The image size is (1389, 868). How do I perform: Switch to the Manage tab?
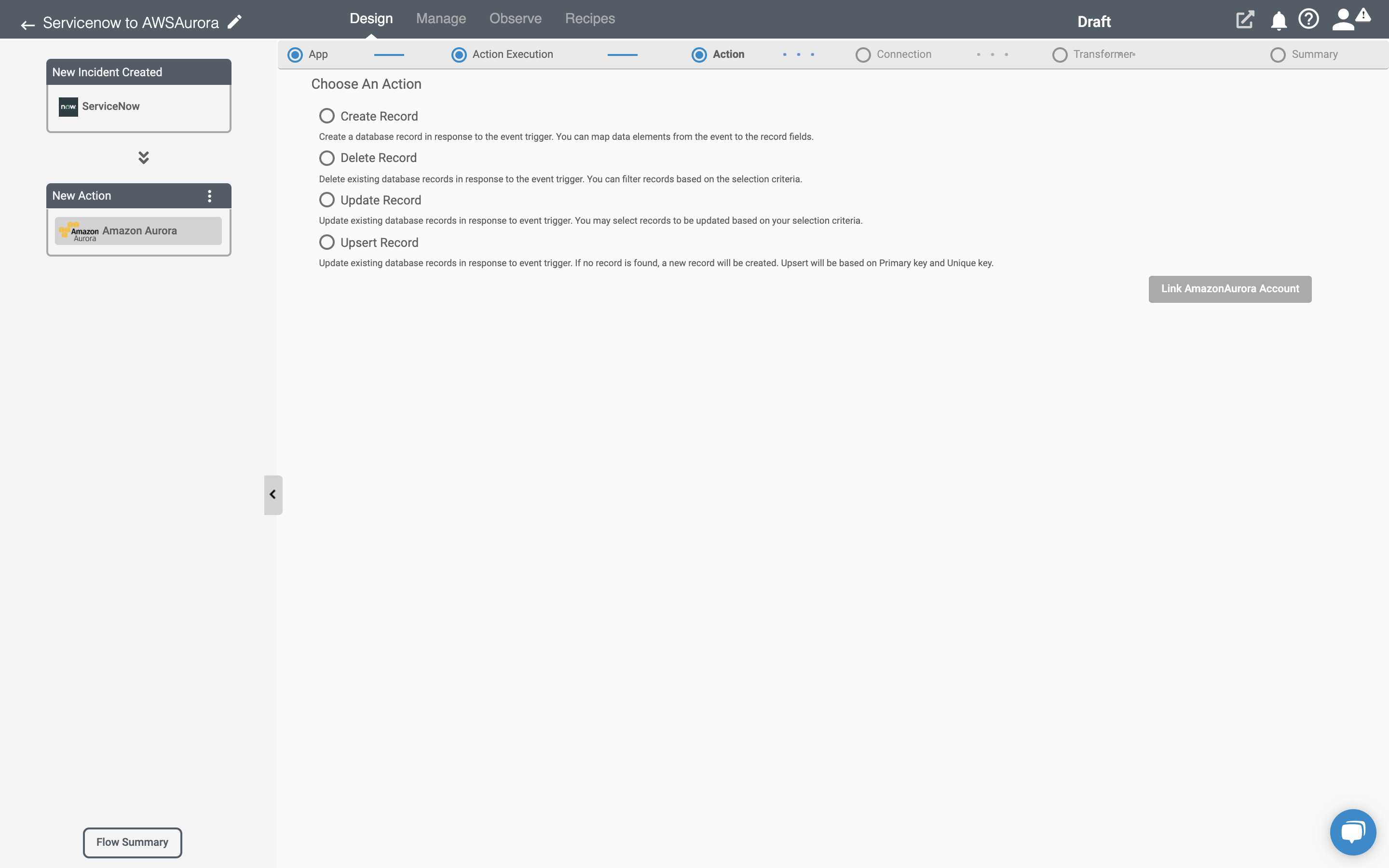[x=441, y=18]
